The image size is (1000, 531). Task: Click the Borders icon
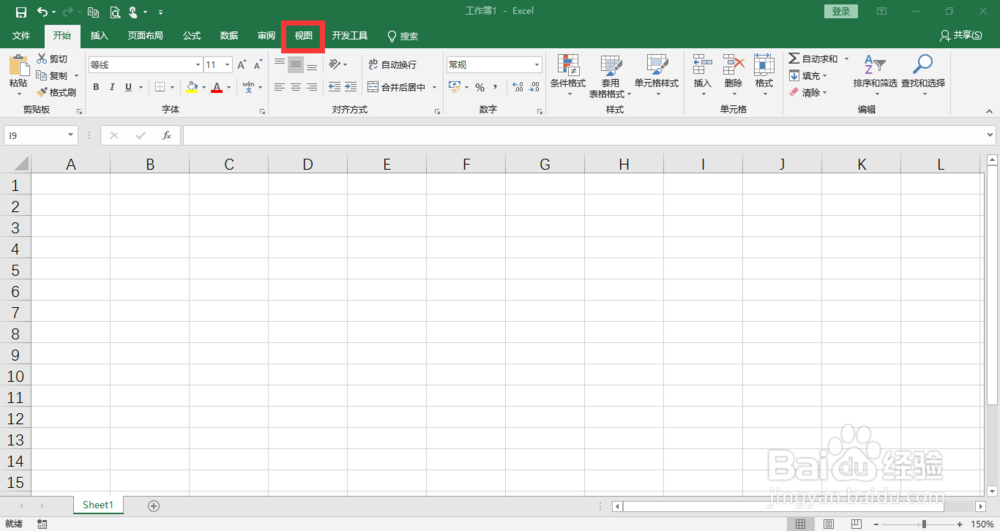[160, 87]
